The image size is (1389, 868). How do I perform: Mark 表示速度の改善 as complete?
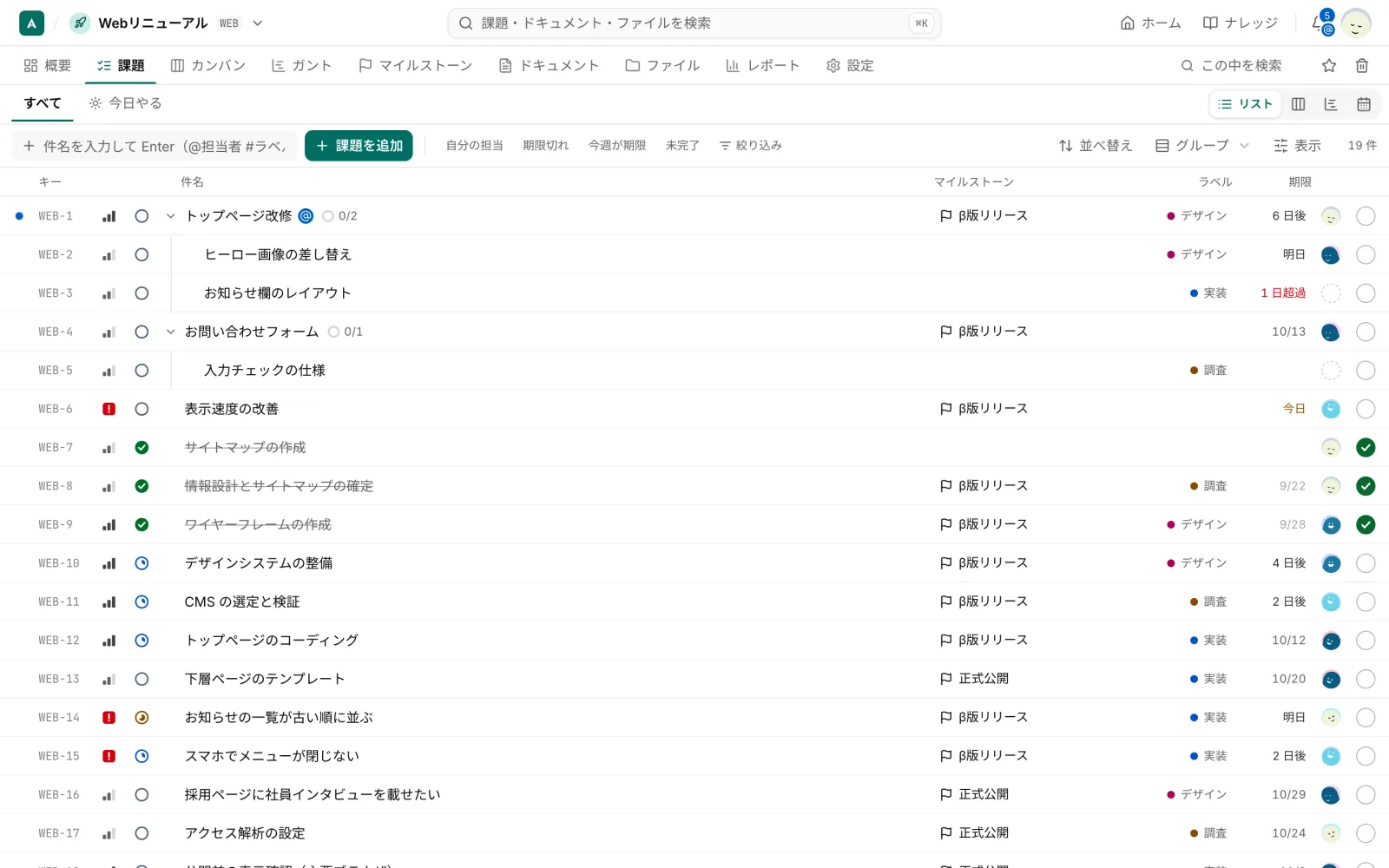(x=1366, y=409)
